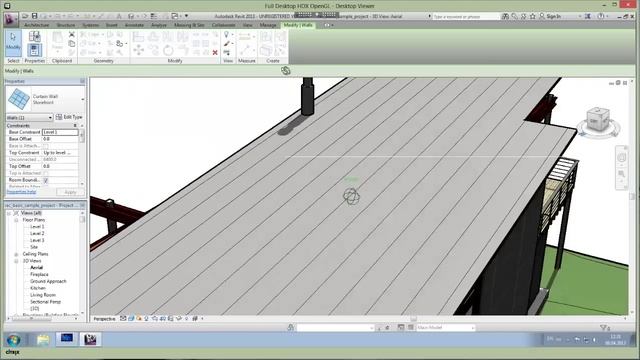This screenshot has width=640, height=360.
Task: Click the Perspective label in view bar
Action: [x=104, y=319]
